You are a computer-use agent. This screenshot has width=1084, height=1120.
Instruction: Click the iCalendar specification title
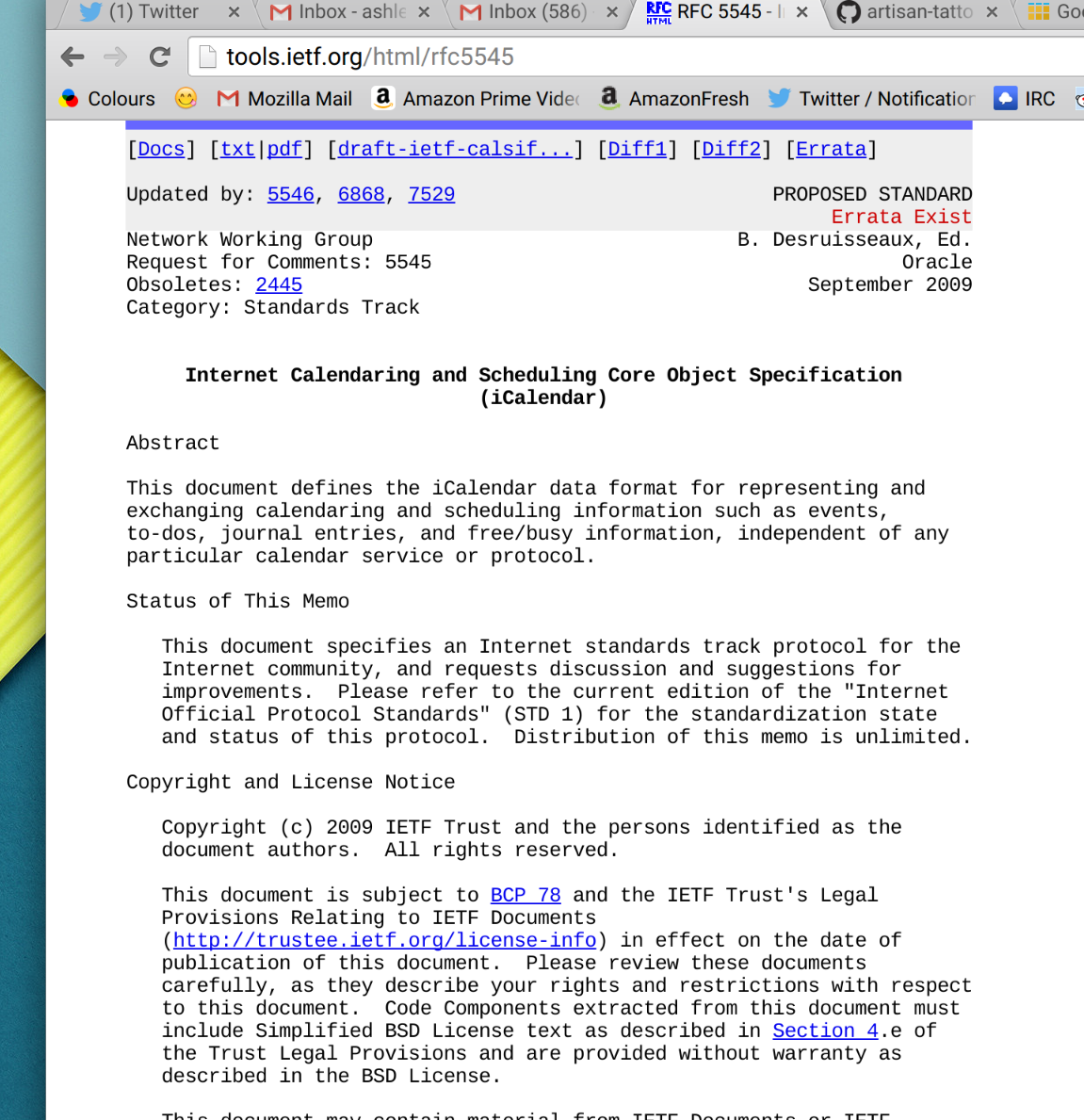point(543,386)
